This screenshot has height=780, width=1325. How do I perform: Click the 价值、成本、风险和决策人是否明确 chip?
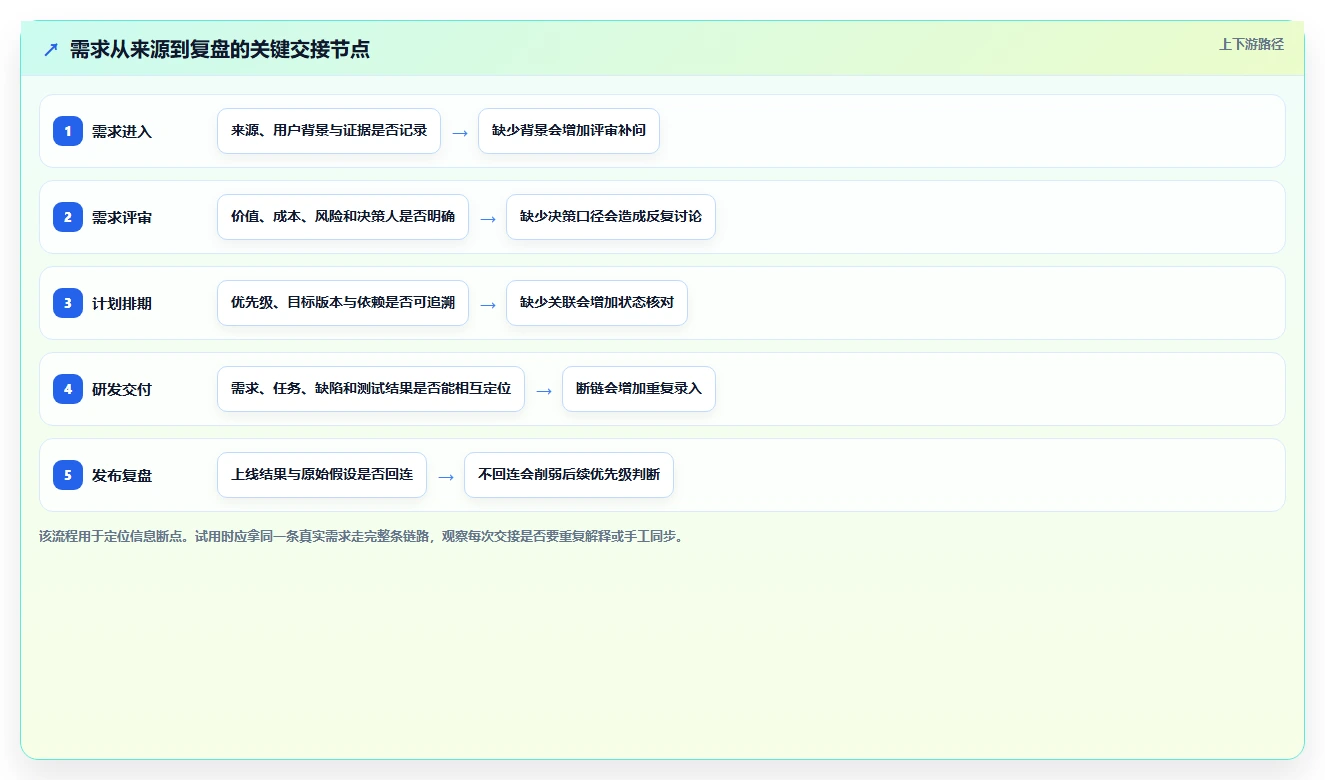[x=343, y=217]
